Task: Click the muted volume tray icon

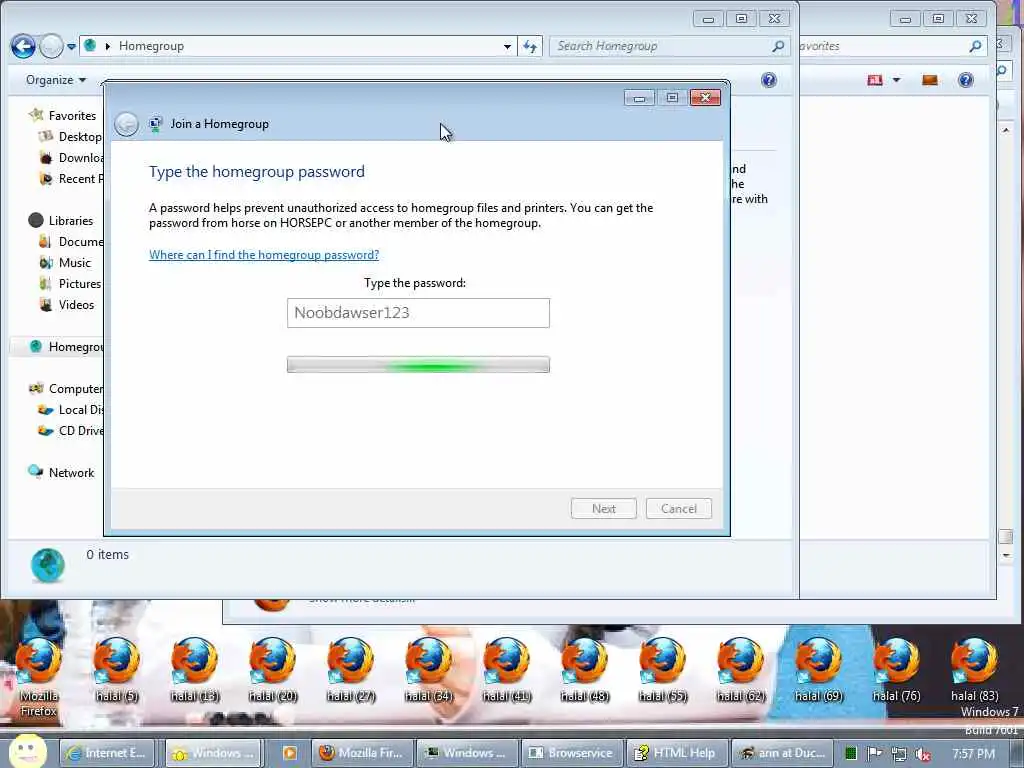Action: 922,754
